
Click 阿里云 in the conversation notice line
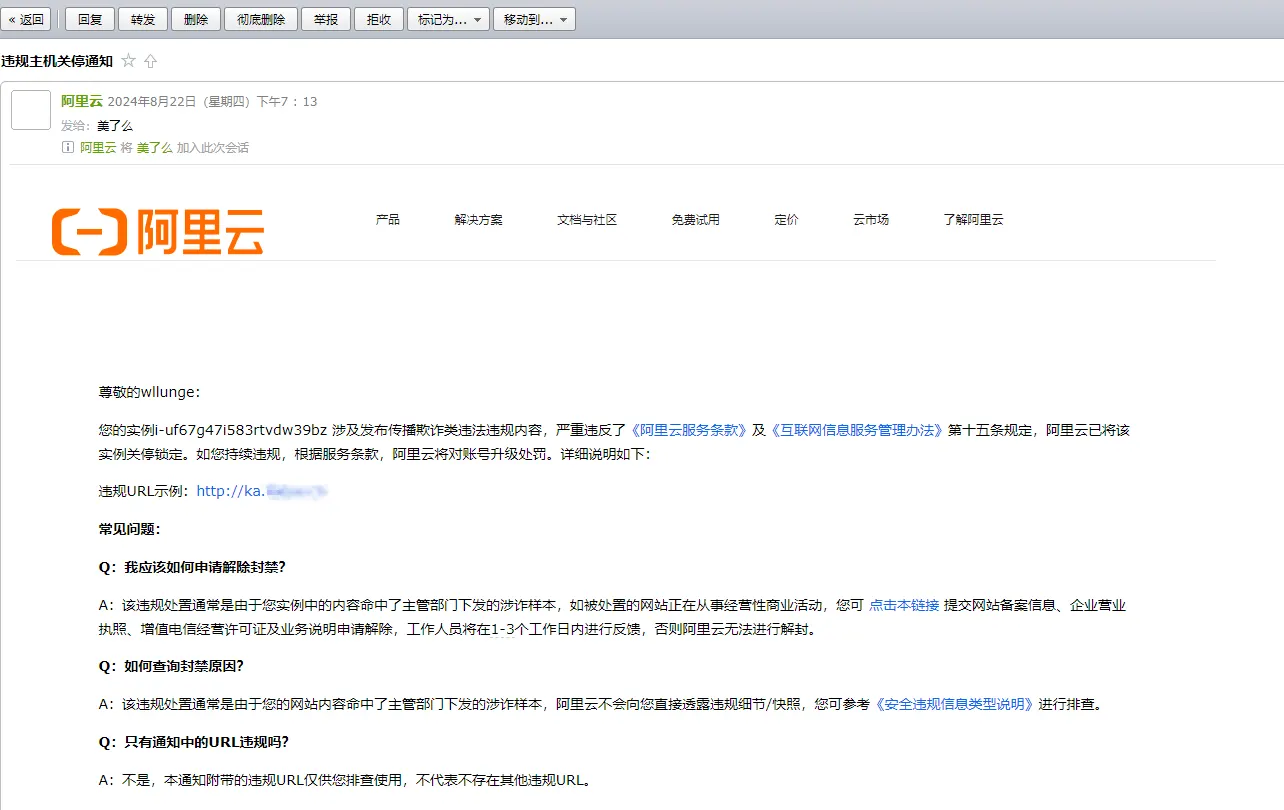click(98, 147)
